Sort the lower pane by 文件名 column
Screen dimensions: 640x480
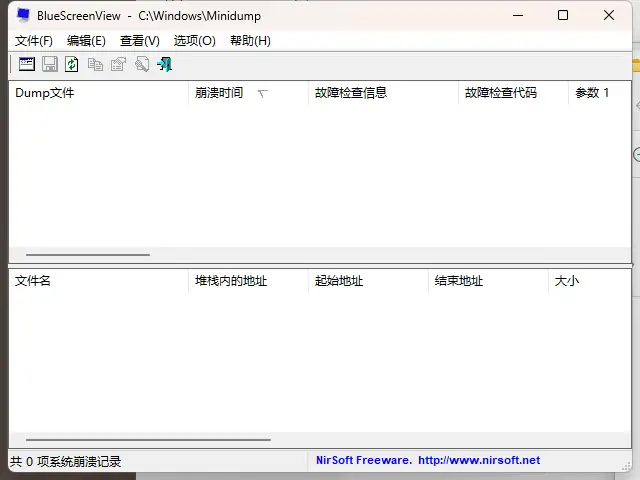[x=98, y=281]
